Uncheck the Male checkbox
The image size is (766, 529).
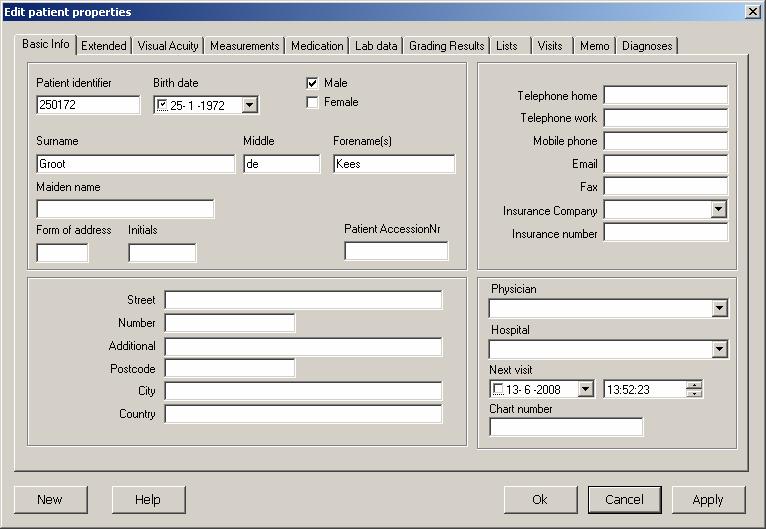[312, 83]
